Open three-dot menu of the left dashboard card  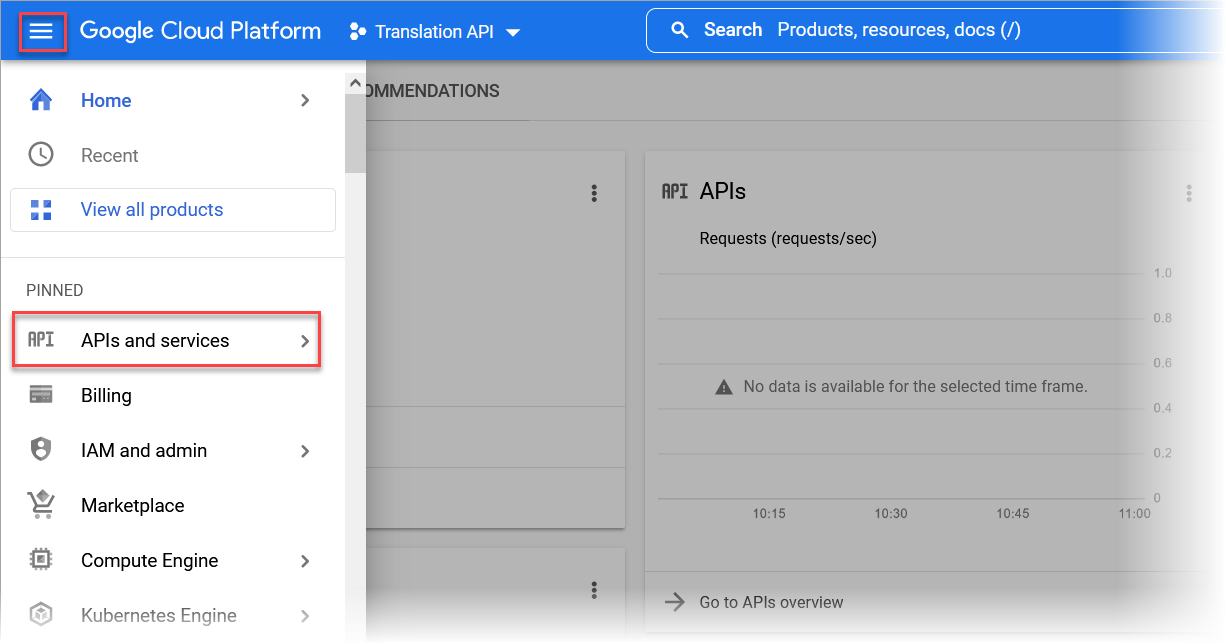click(594, 193)
